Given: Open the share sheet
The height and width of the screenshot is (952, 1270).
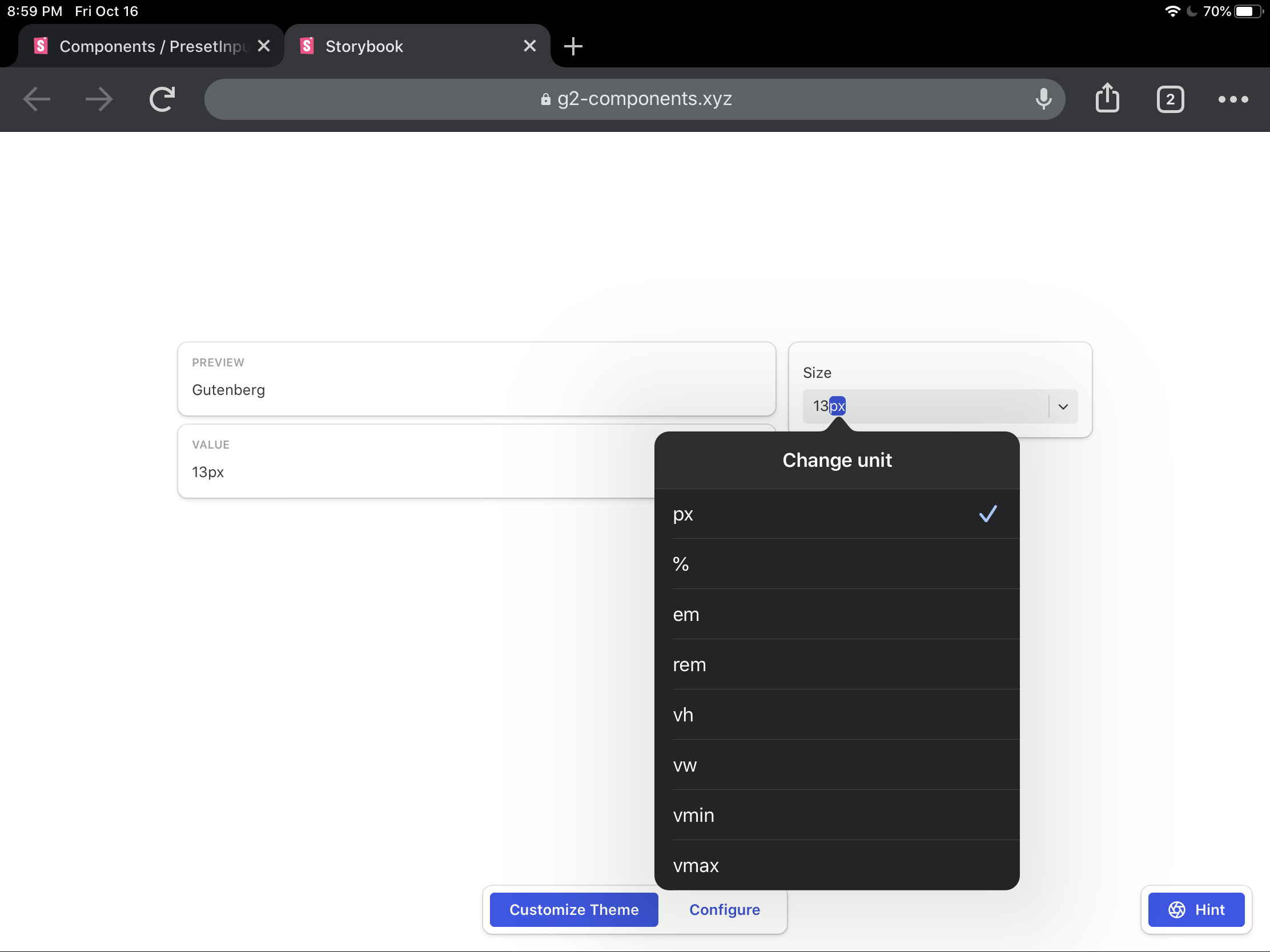Looking at the screenshot, I should pos(1107,98).
